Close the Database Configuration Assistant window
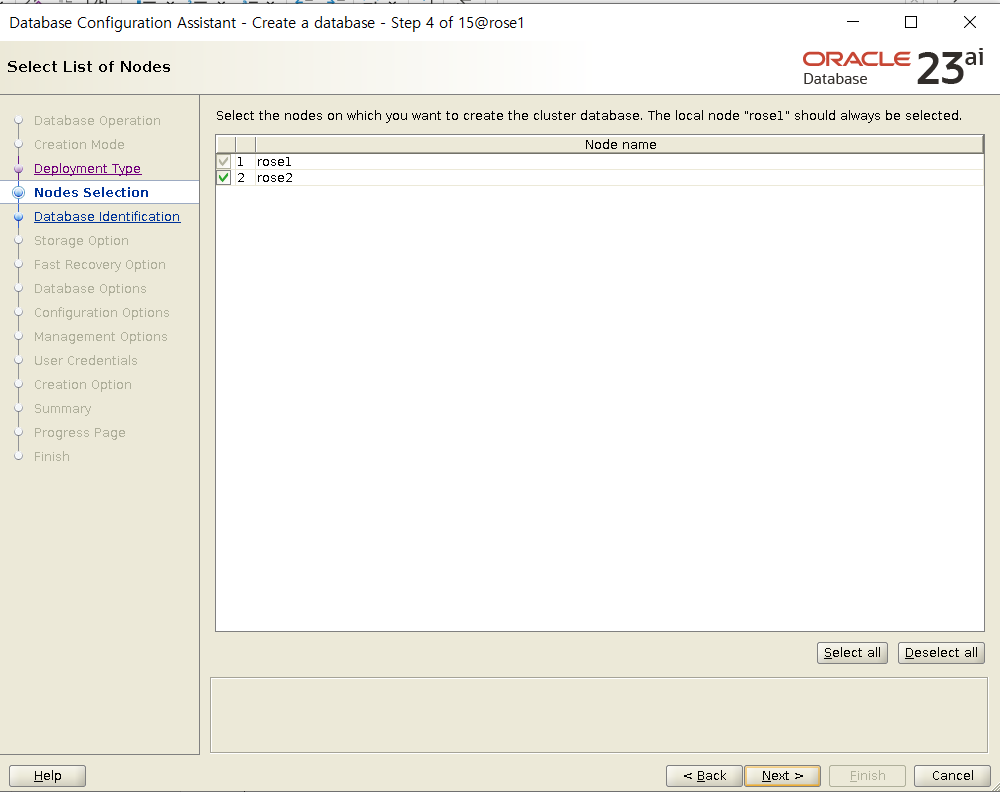 [x=969, y=22]
